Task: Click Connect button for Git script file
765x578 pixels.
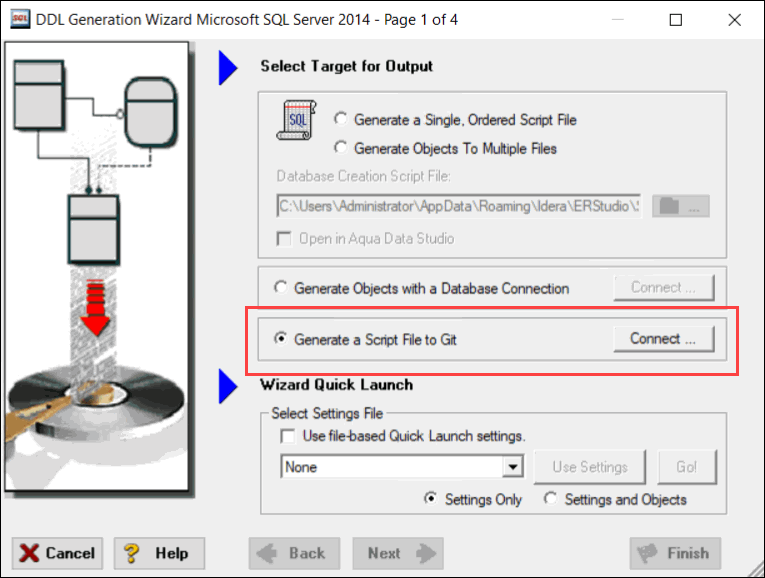Action: pos(664,339)
